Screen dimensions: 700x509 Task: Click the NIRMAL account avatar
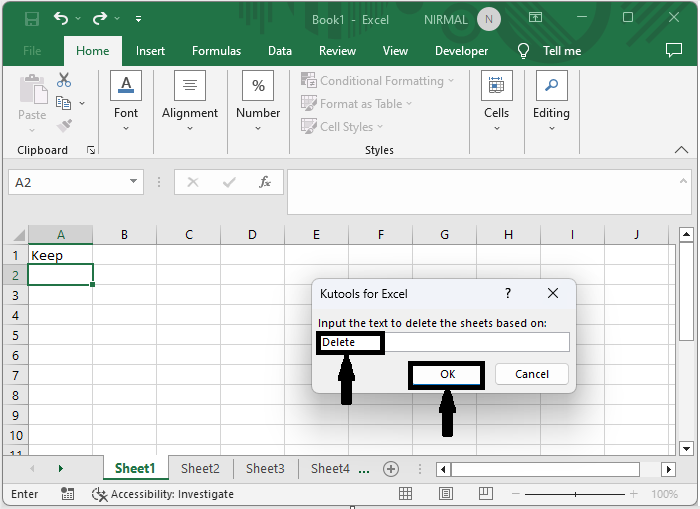(x=489, y=19)
